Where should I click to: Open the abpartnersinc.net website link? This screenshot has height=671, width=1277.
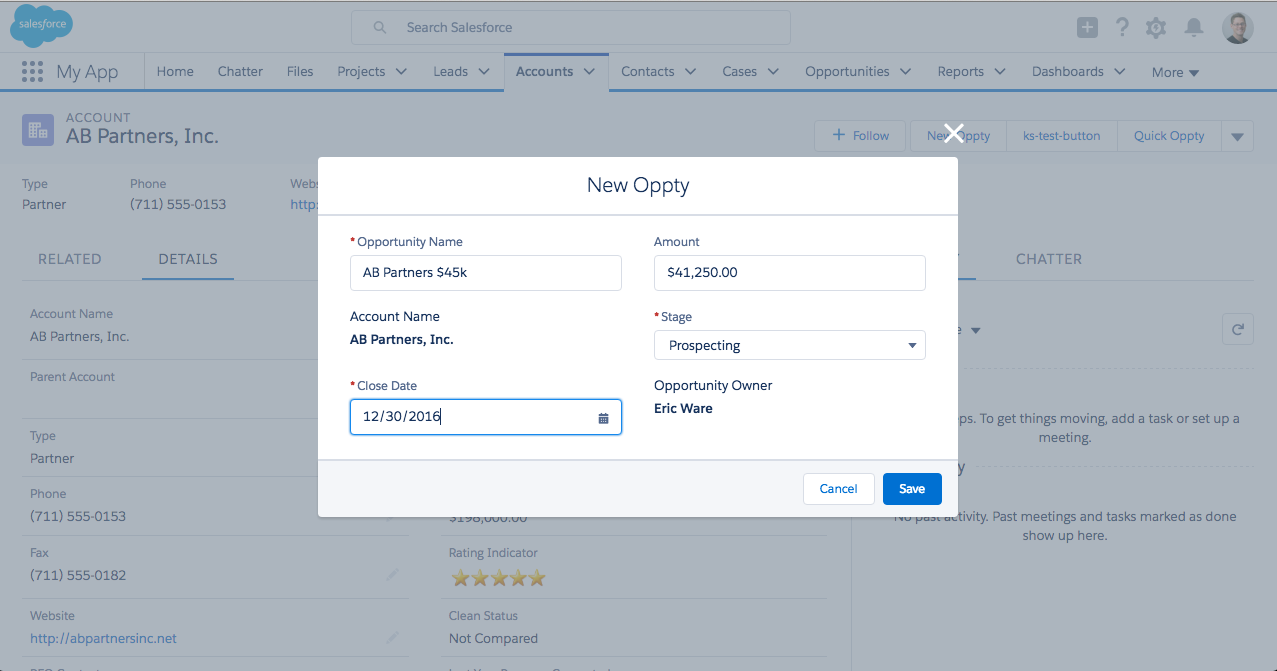(103, 638)
